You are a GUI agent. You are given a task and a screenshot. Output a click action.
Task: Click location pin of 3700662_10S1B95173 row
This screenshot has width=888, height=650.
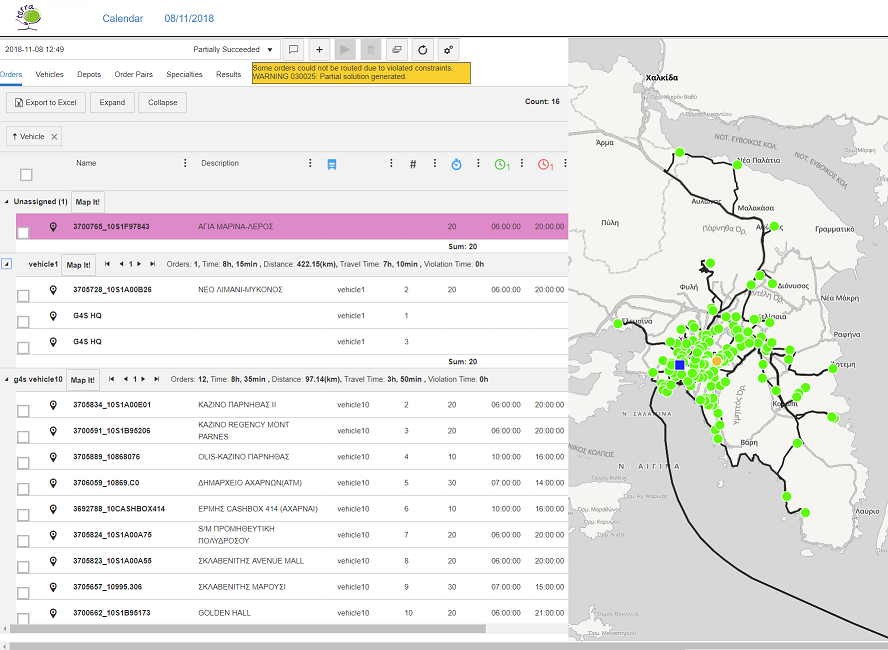53,613
